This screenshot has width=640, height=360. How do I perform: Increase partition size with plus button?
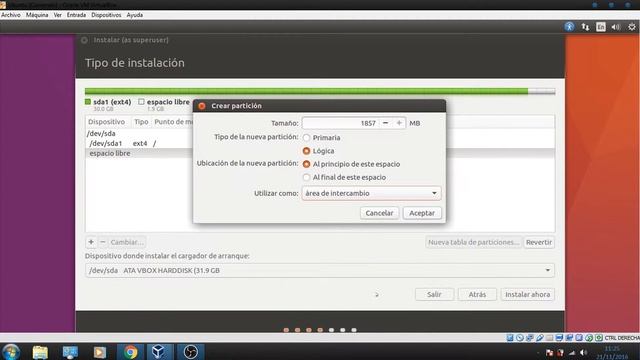399,123
